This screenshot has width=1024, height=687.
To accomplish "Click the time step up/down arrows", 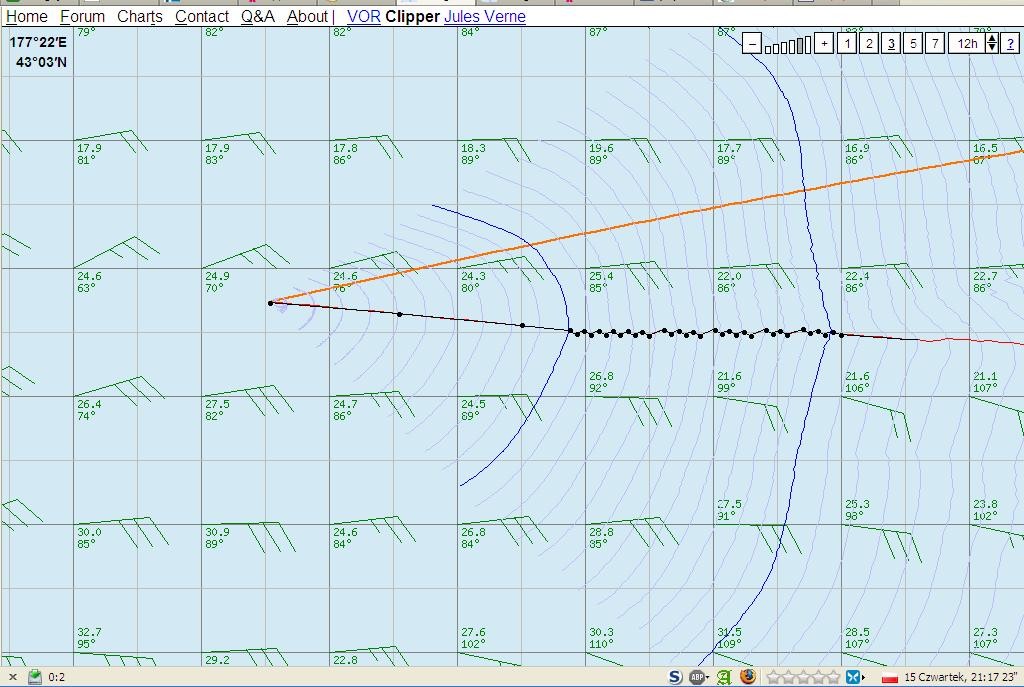I will pos(992,43).
